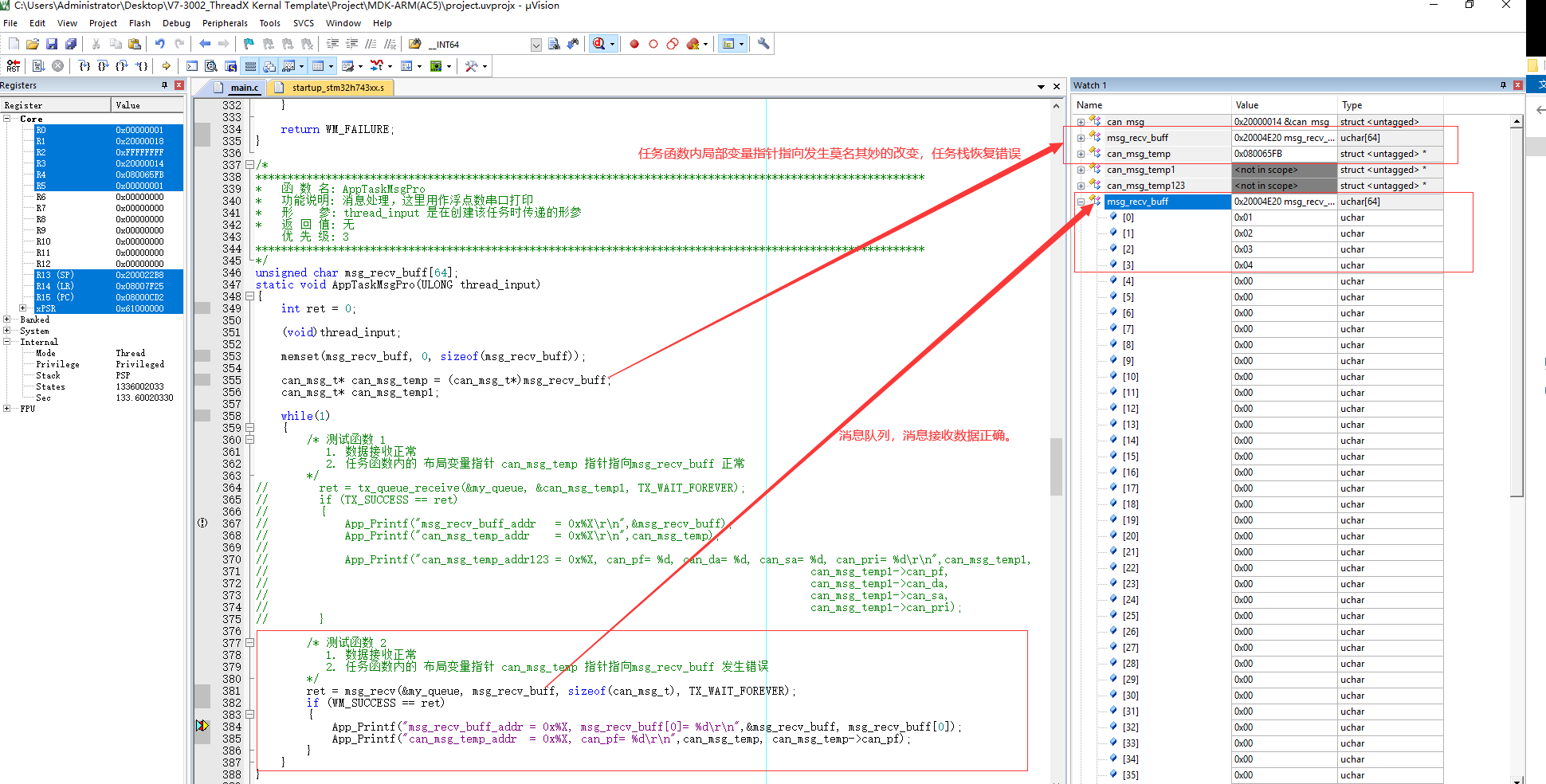Step into the next line icon

click(x=84, y=66)
